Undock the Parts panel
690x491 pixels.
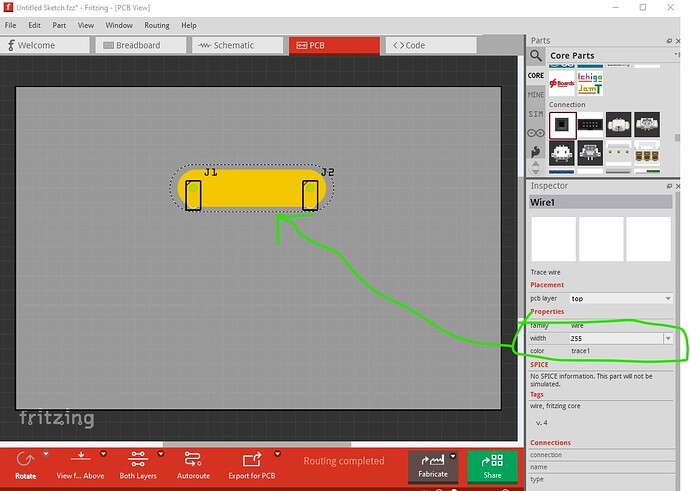pyautogui.click(x=669, y=40)
